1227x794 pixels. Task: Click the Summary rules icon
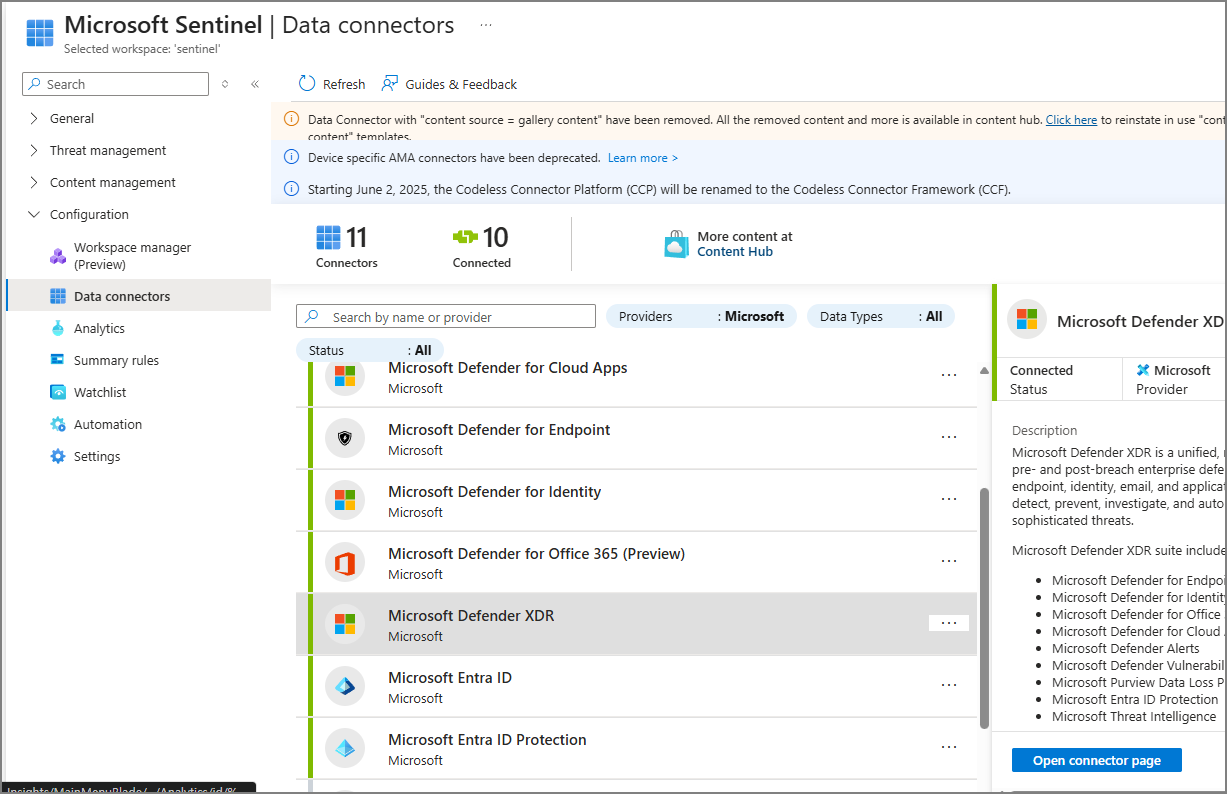point(58,360)
